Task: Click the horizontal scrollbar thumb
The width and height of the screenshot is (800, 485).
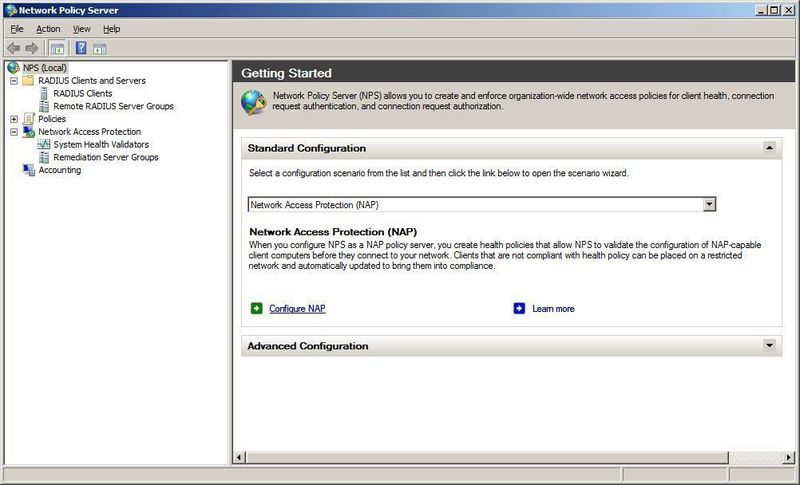Action: 487,457
